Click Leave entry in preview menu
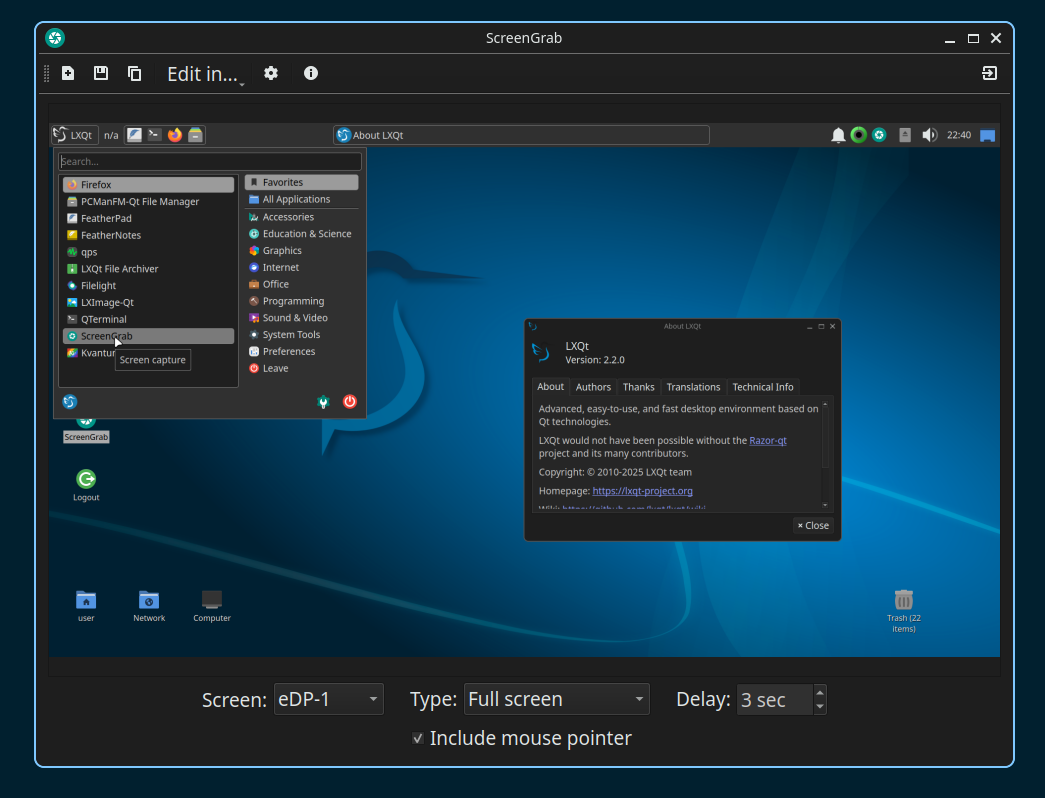 coord(301,368)
